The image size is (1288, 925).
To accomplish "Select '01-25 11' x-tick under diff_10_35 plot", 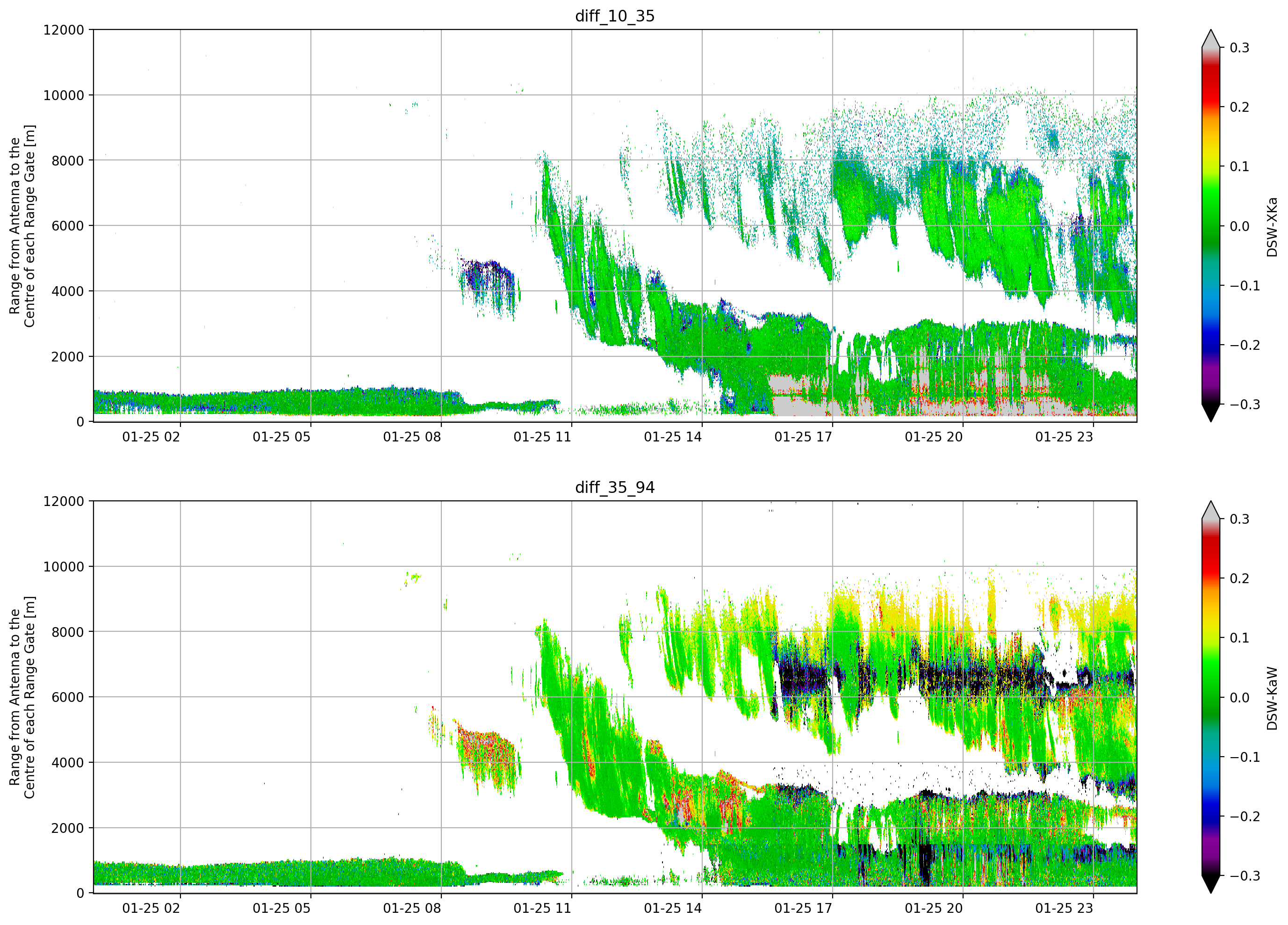I will tap(542, 437).
